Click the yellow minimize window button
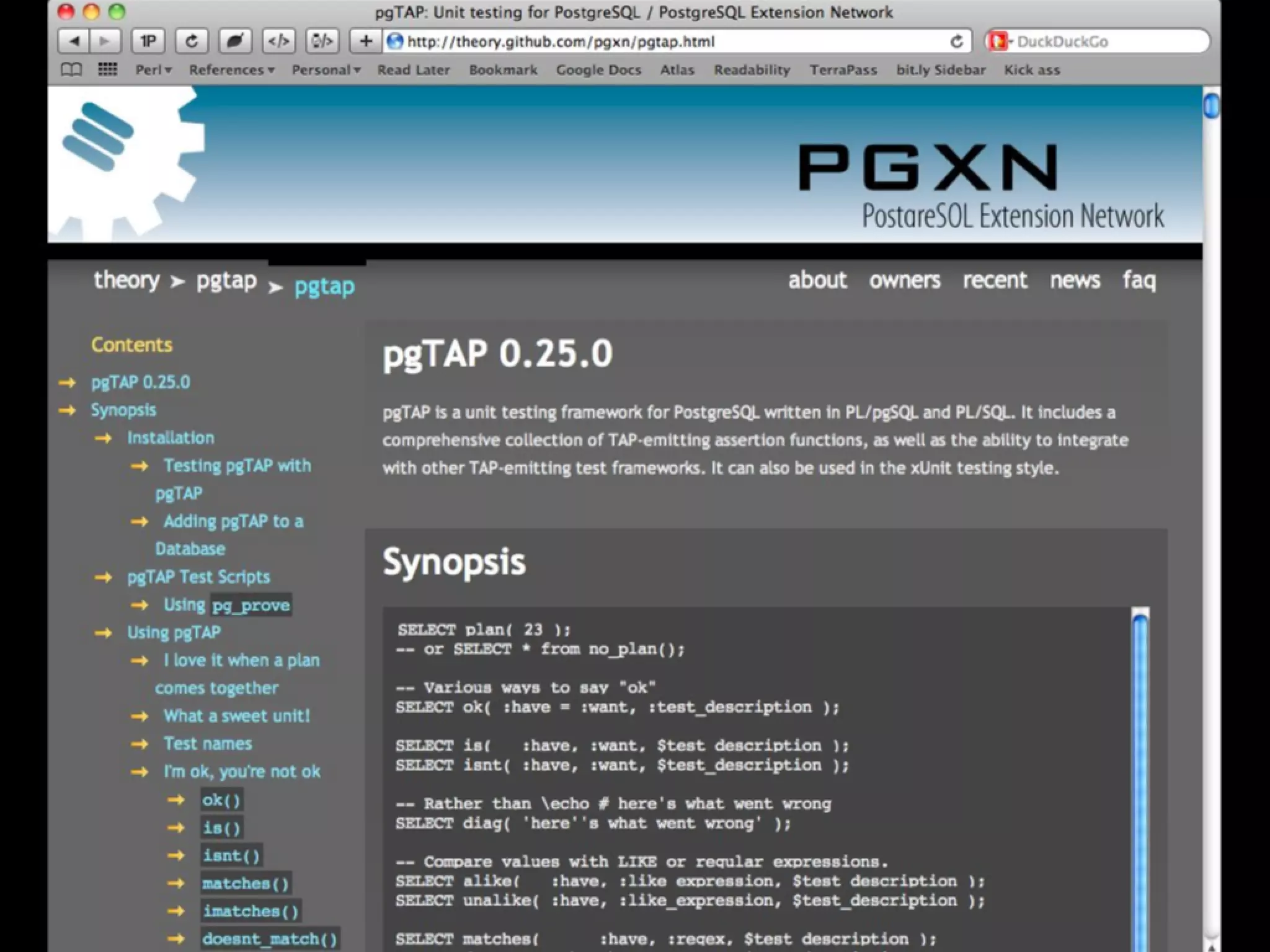The width and height of the screenshot is (1270, 952). pos(91,12)
